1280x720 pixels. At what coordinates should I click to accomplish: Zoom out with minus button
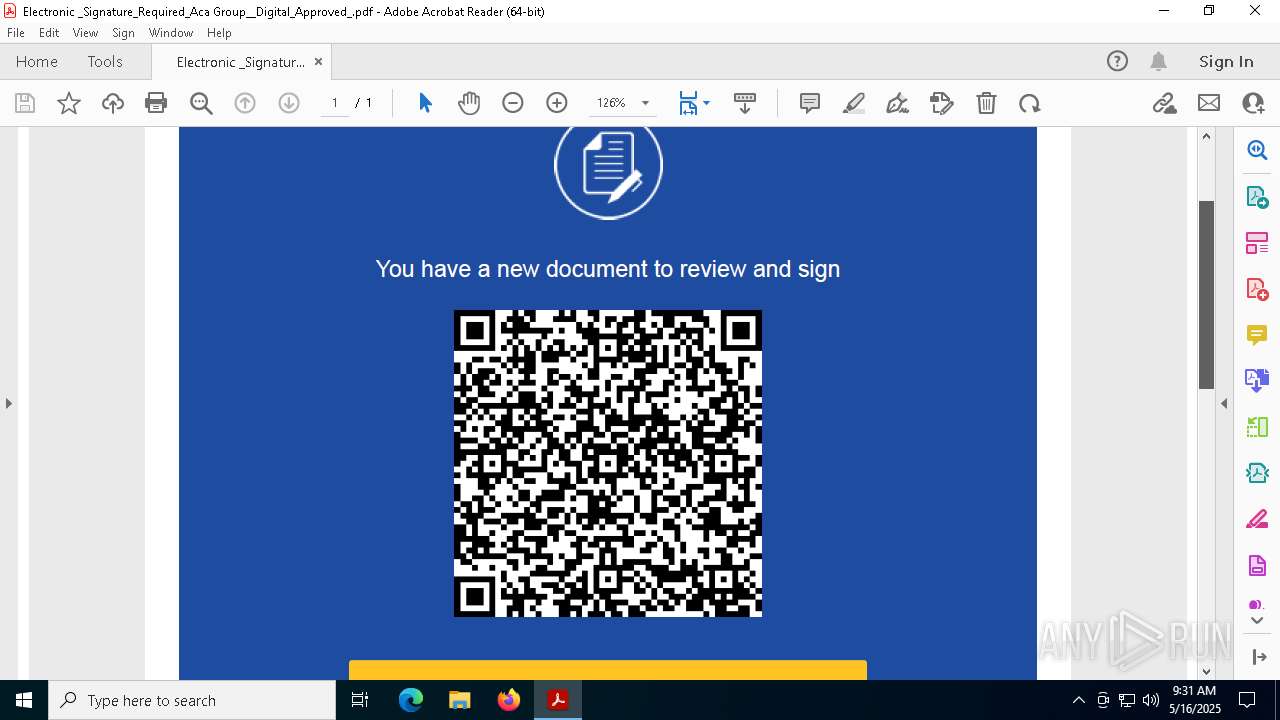coord(513,103)
